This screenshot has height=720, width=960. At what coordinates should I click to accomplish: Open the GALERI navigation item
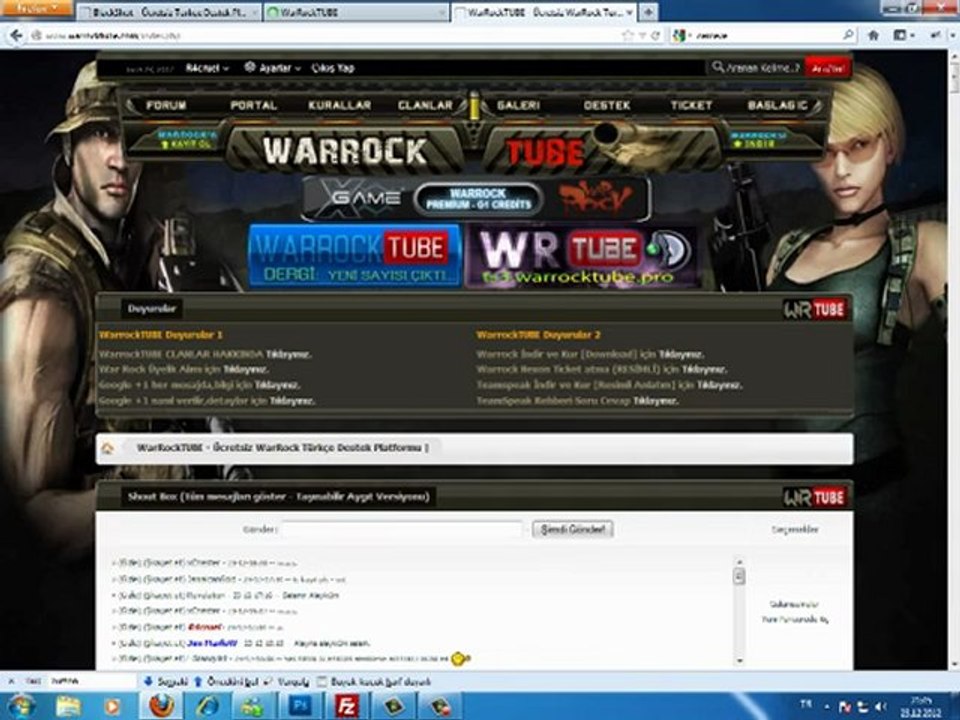[x=519, y=105]
